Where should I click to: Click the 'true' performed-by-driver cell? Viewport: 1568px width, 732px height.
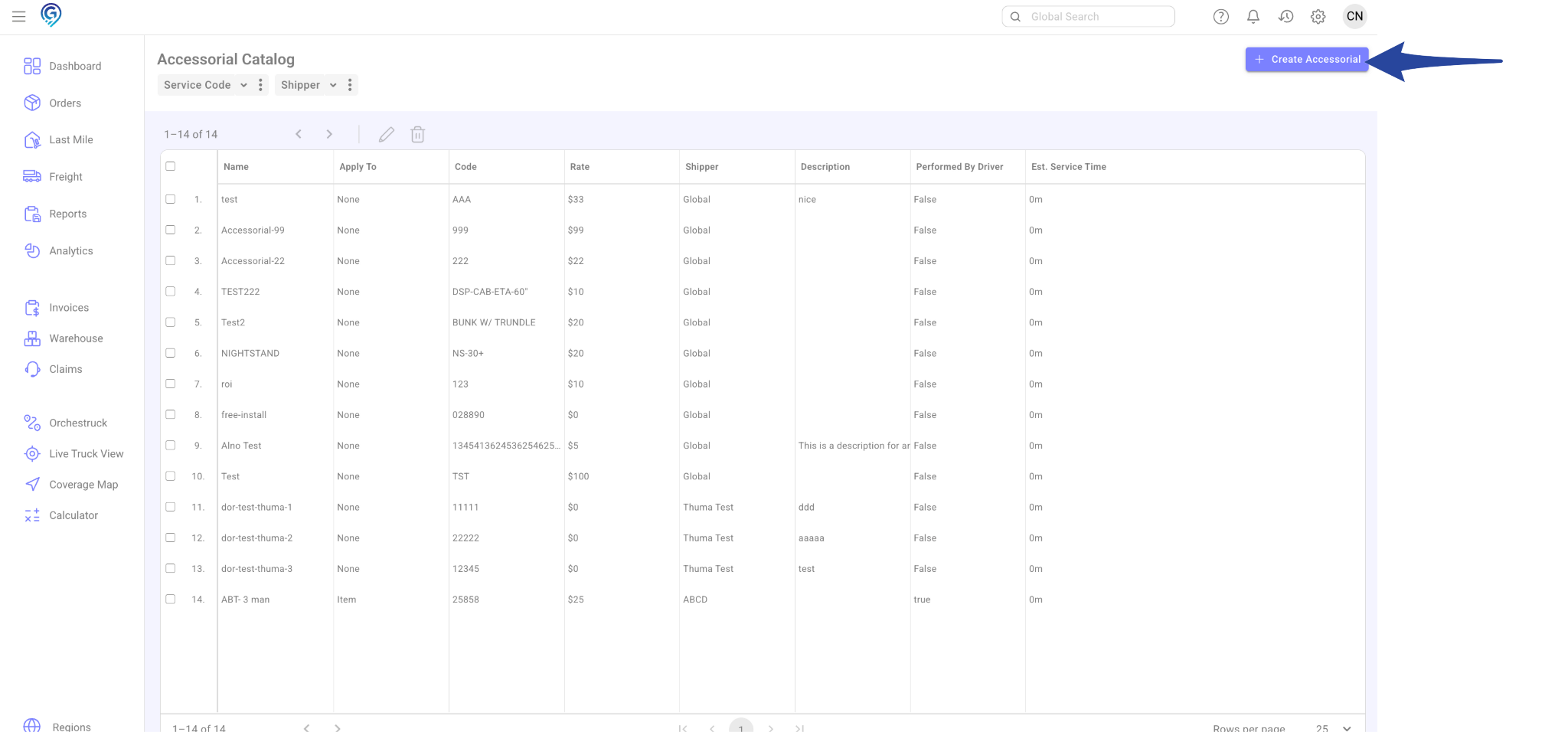point(922,600)
